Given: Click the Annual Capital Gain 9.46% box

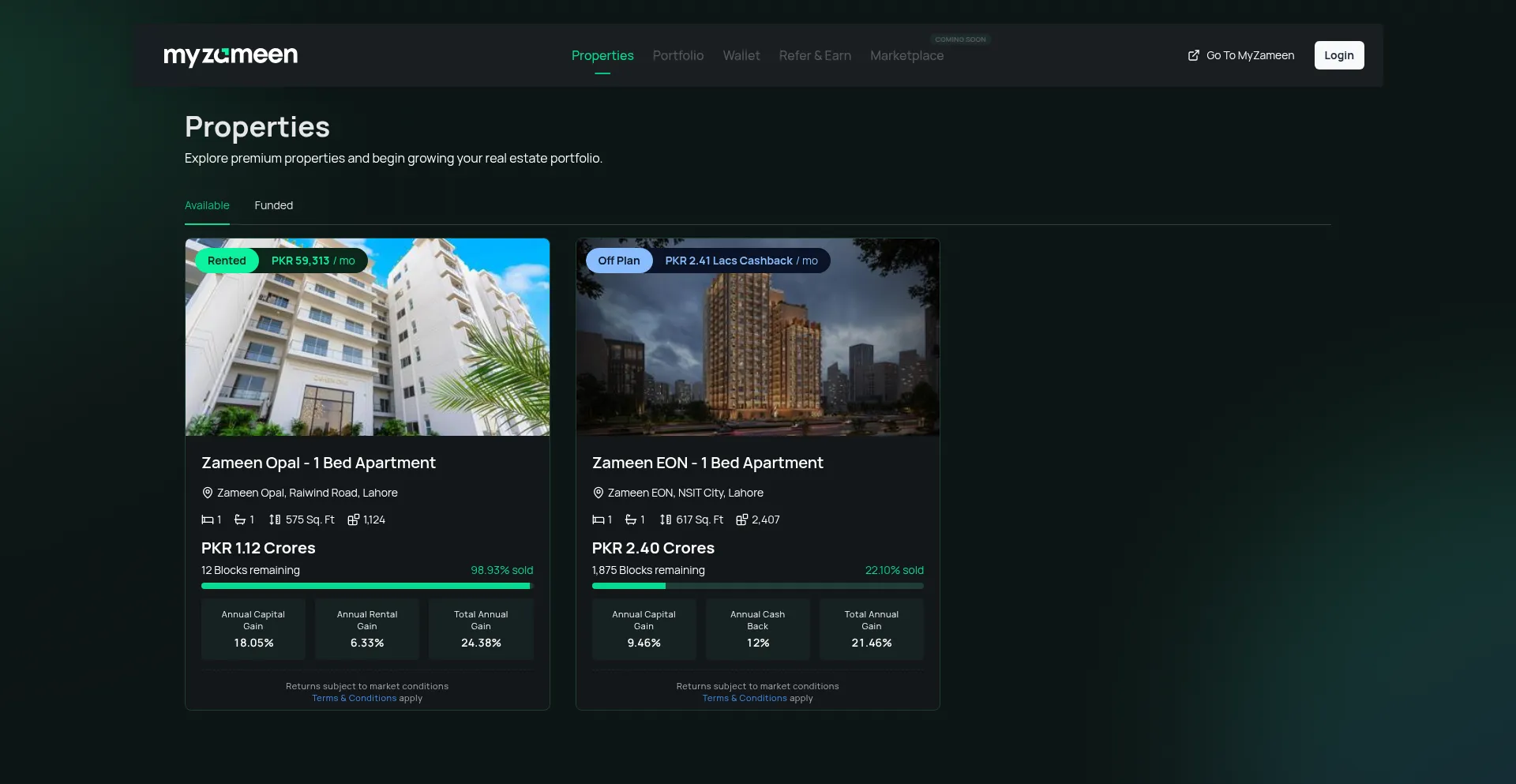Looking at the screenshot, I should pyautogui.click(x=644, y=629).
